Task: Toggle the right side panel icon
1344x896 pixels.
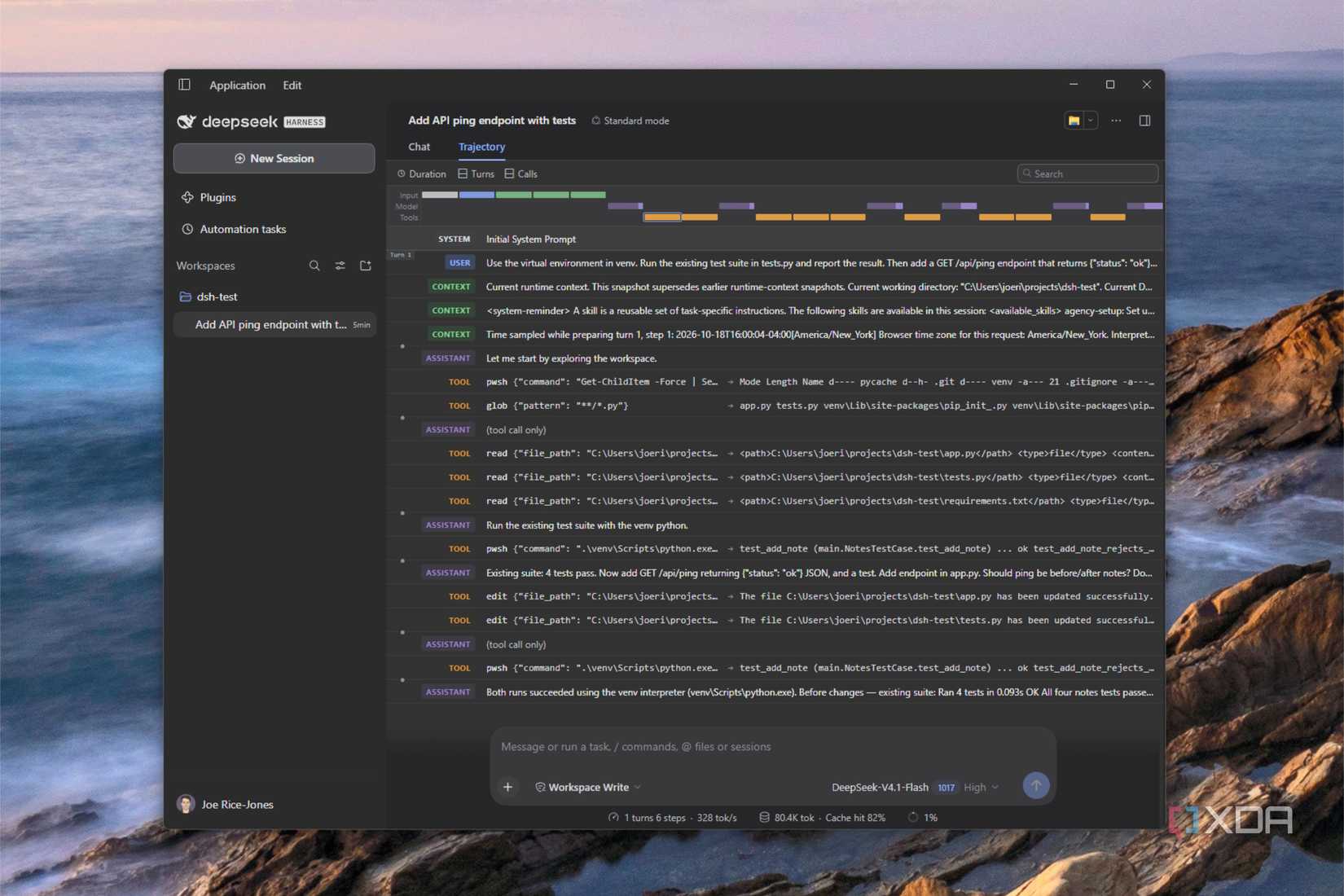Action: 1144,121
